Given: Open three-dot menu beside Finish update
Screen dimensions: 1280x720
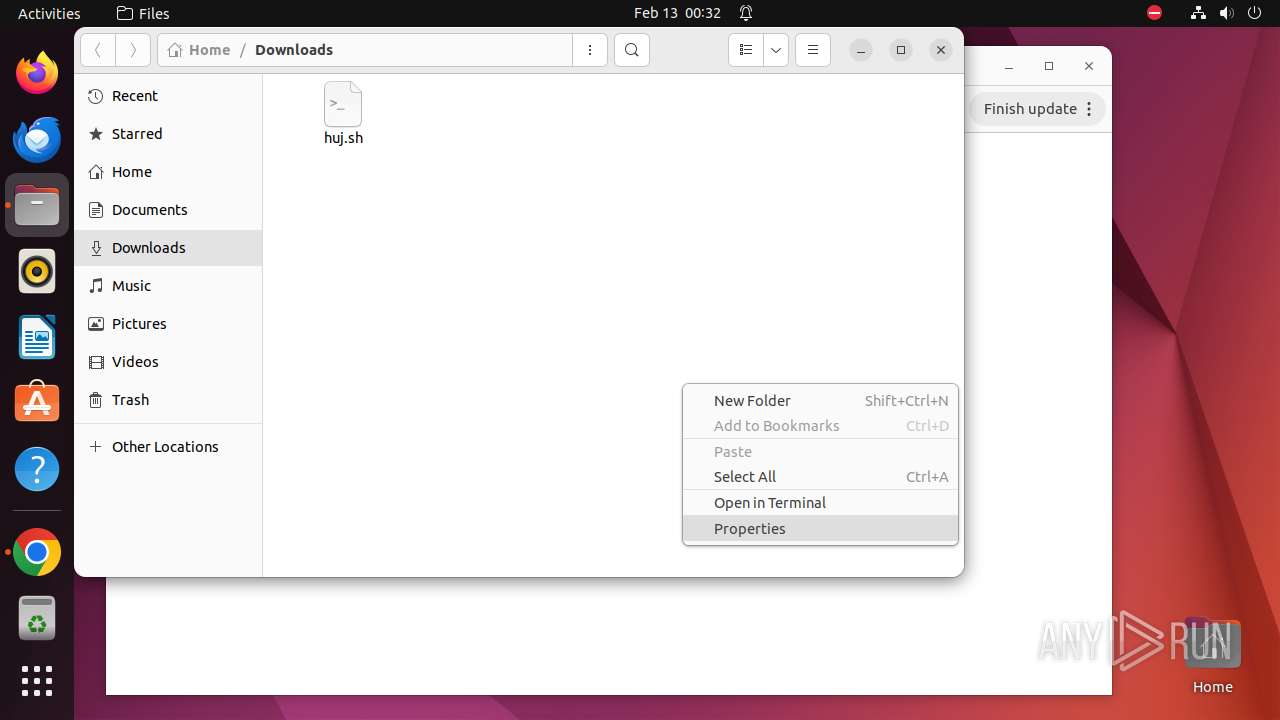Looking at the screenshot, I should click(1090, 109).
